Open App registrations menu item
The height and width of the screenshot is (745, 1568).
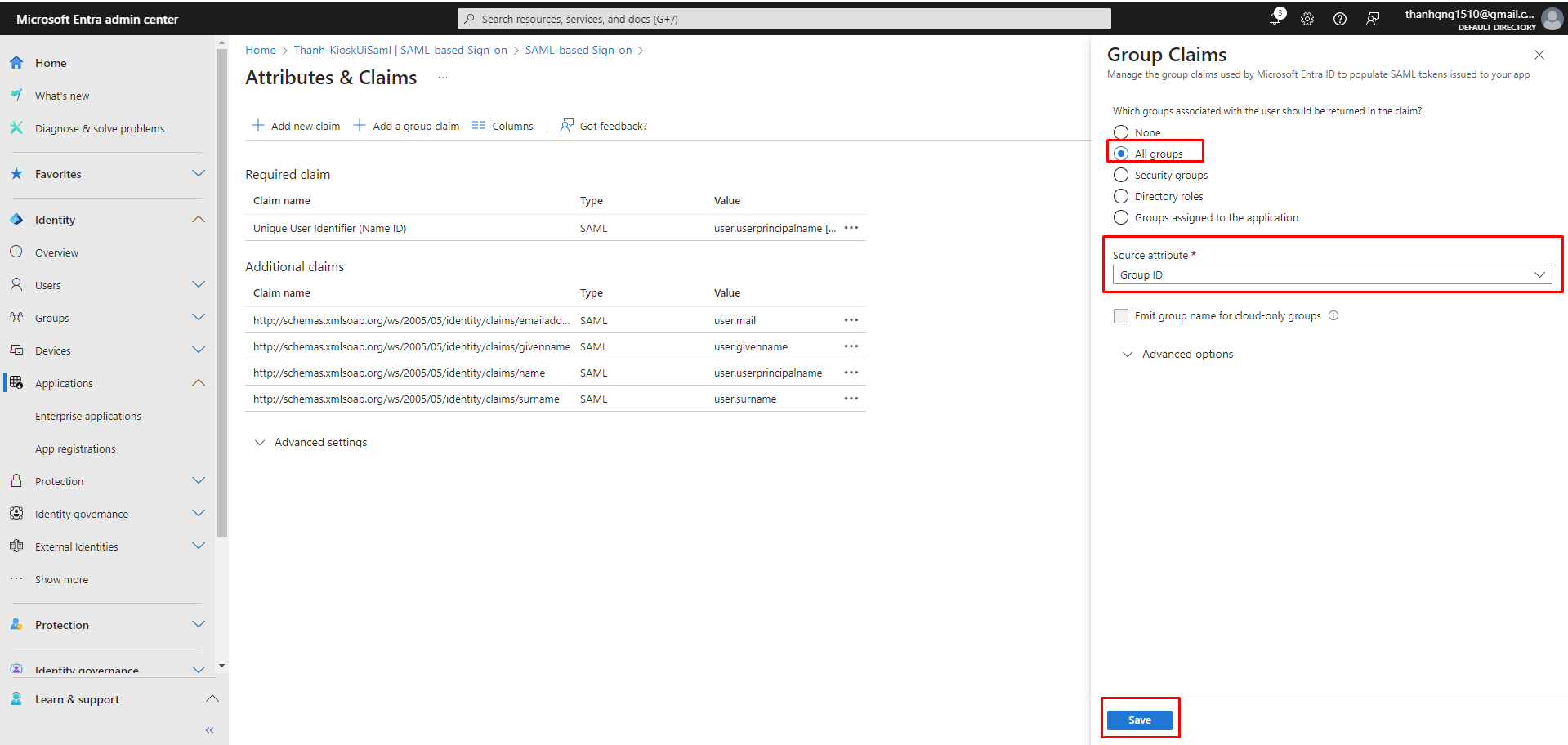point(75,448)
